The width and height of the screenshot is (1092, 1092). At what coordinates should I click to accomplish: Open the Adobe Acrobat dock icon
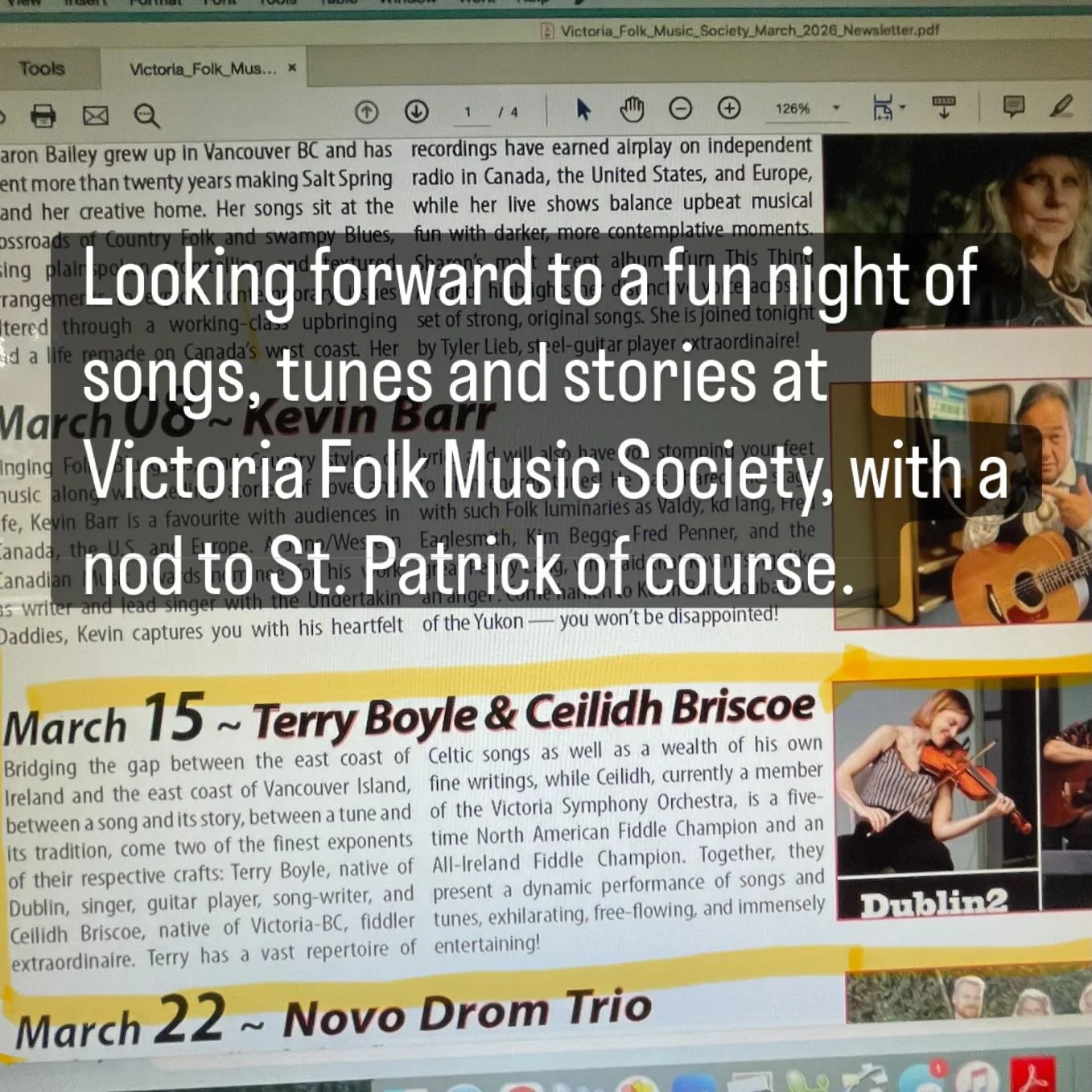tap(1032, 1074)
